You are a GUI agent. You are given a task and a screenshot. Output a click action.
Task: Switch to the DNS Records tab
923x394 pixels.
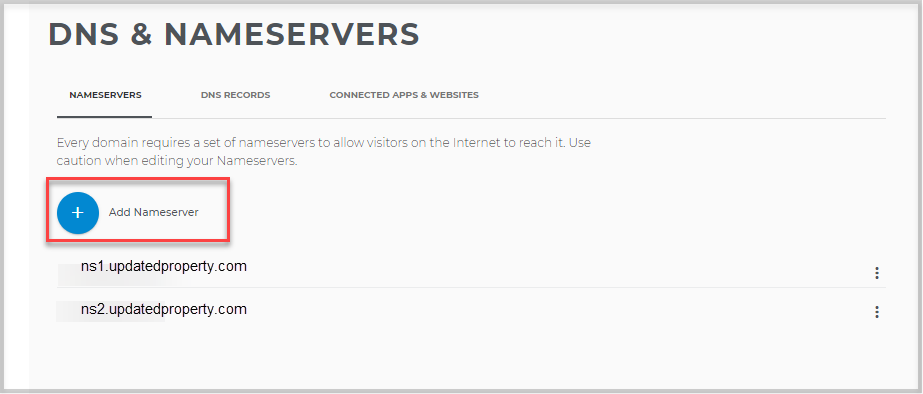[235, 95]
